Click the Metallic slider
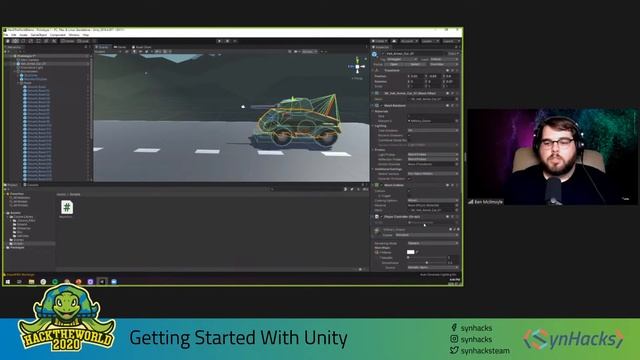 pyautogui.click(x=427, y=258)
